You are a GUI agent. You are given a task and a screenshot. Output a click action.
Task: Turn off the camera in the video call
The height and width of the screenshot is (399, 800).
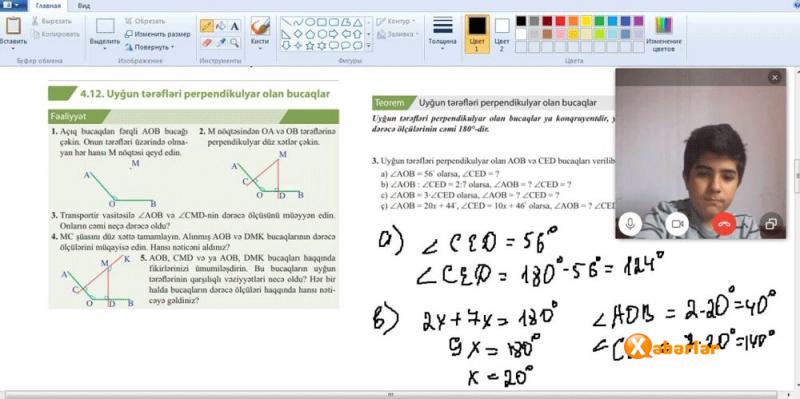point(677,223)
